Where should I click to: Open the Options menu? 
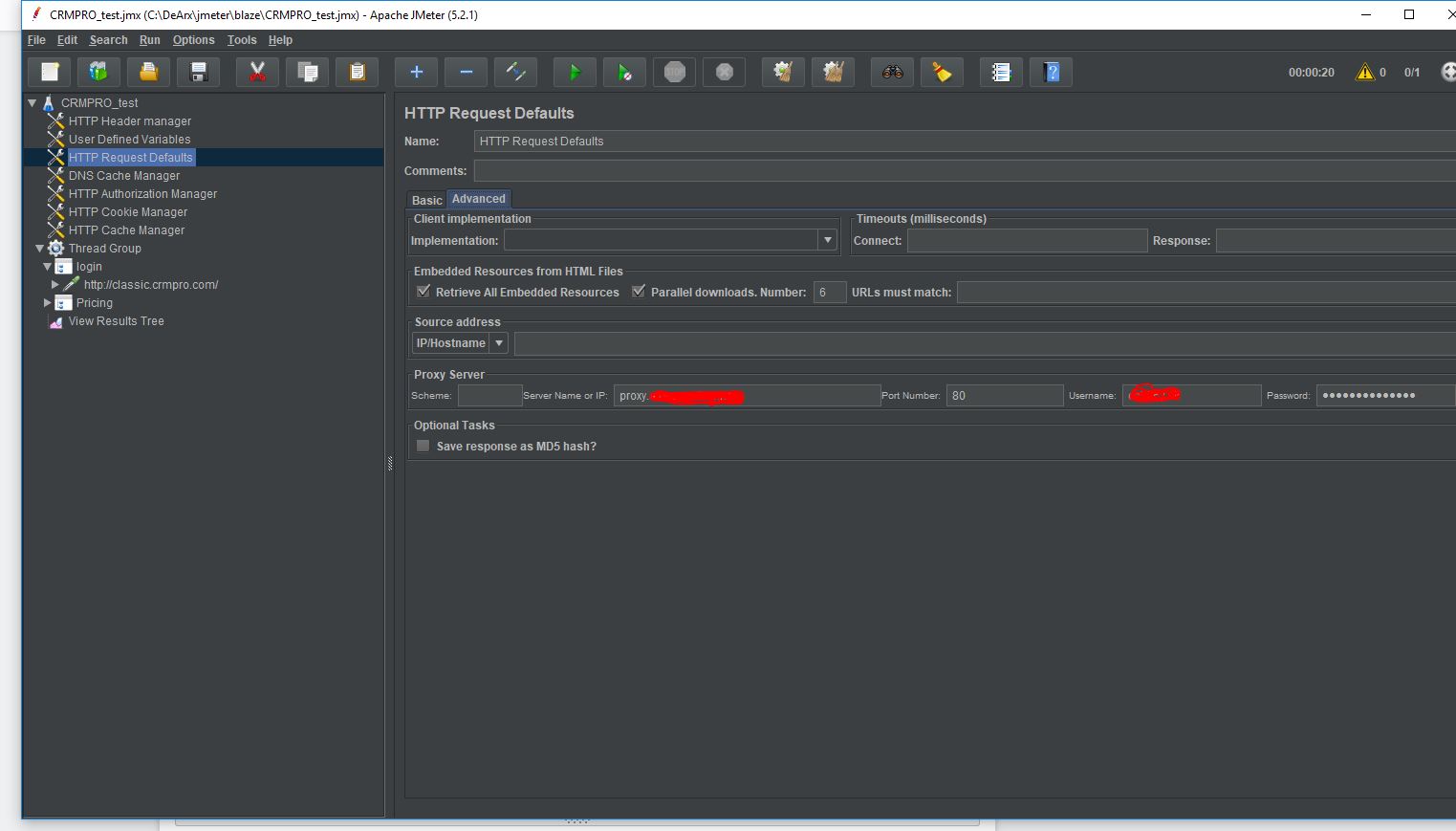[193, 40]
